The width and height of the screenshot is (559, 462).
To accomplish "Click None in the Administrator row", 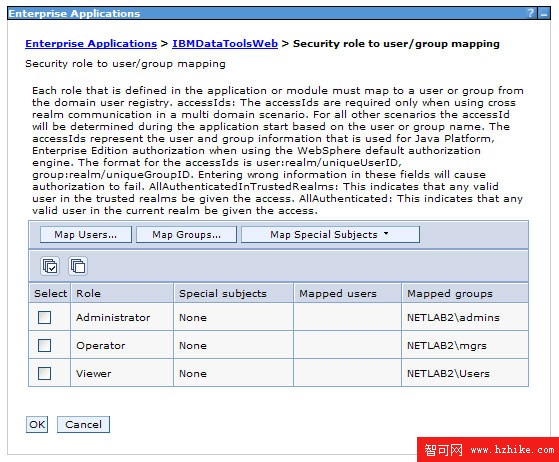I will (x=193, y=317).
